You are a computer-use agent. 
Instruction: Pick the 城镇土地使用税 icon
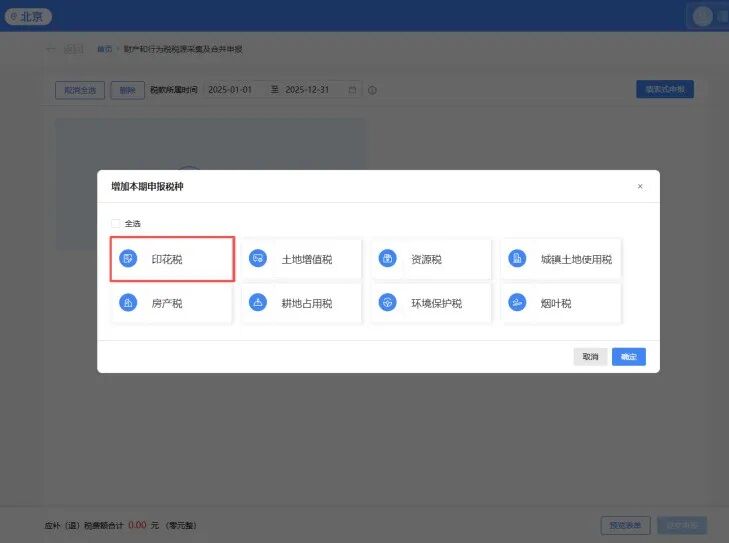pyautogui.click(x=517, y=260)
